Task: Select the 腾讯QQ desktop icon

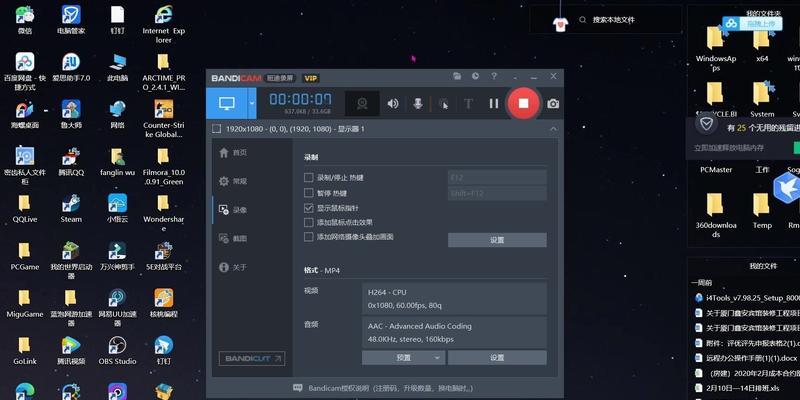Action: (x=71, y=162)
